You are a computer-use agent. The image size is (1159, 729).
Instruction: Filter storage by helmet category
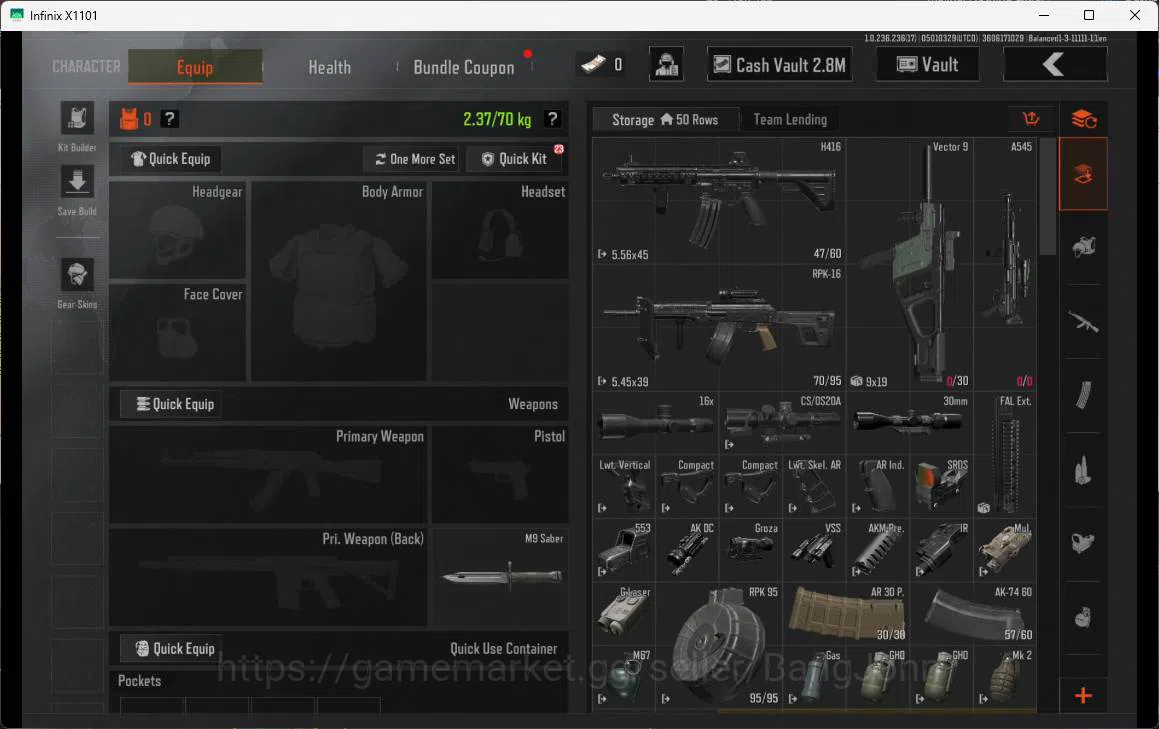tap(1084, 247)
